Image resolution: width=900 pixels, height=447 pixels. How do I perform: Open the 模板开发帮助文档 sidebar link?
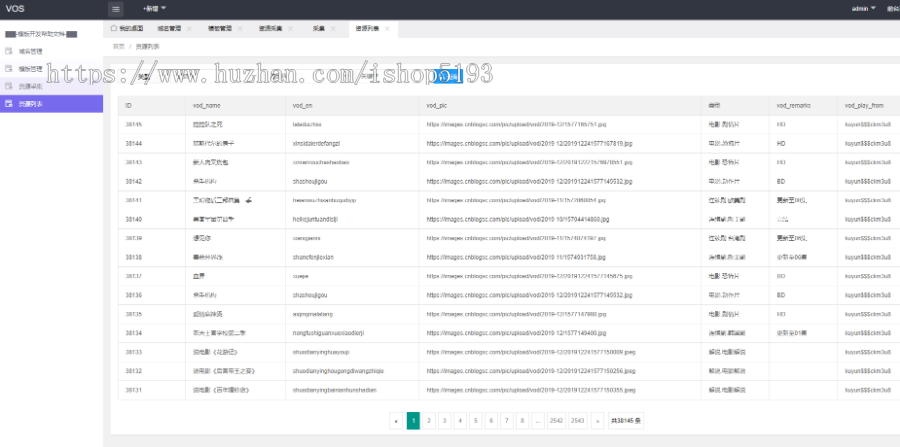[41, 34]
